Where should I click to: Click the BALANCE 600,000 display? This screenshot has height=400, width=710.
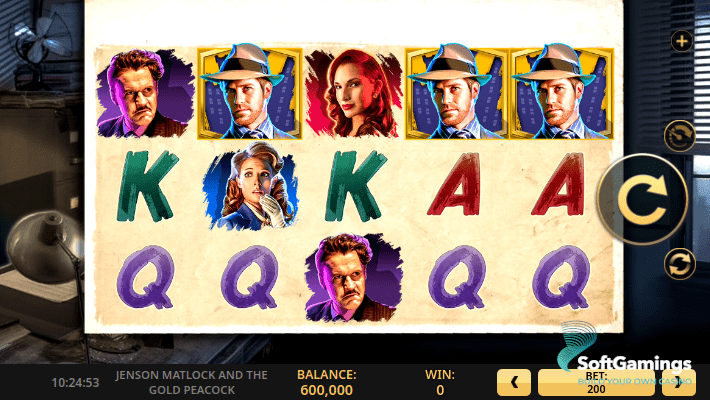coord(326,382)
